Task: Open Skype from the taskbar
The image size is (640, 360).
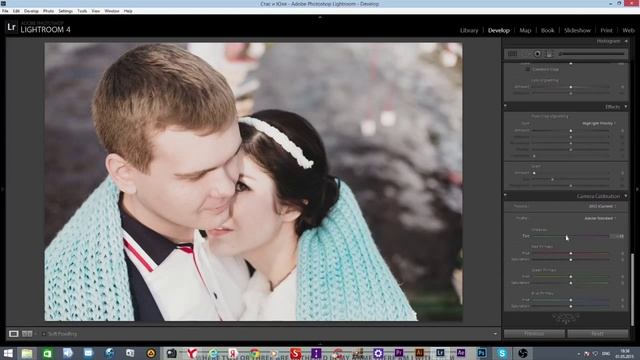Action: (502, 353)
